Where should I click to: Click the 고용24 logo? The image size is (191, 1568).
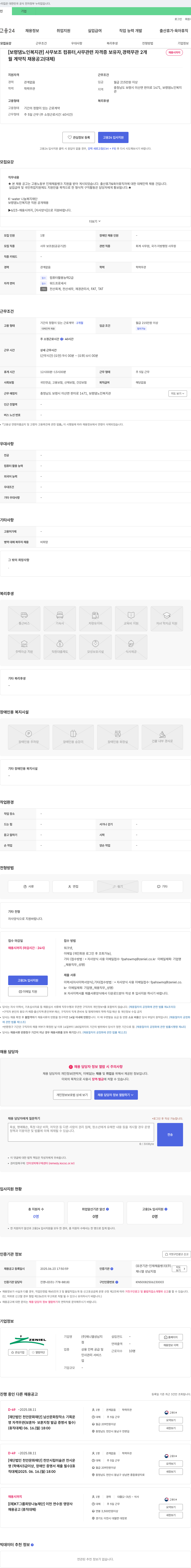coord(7,31)
